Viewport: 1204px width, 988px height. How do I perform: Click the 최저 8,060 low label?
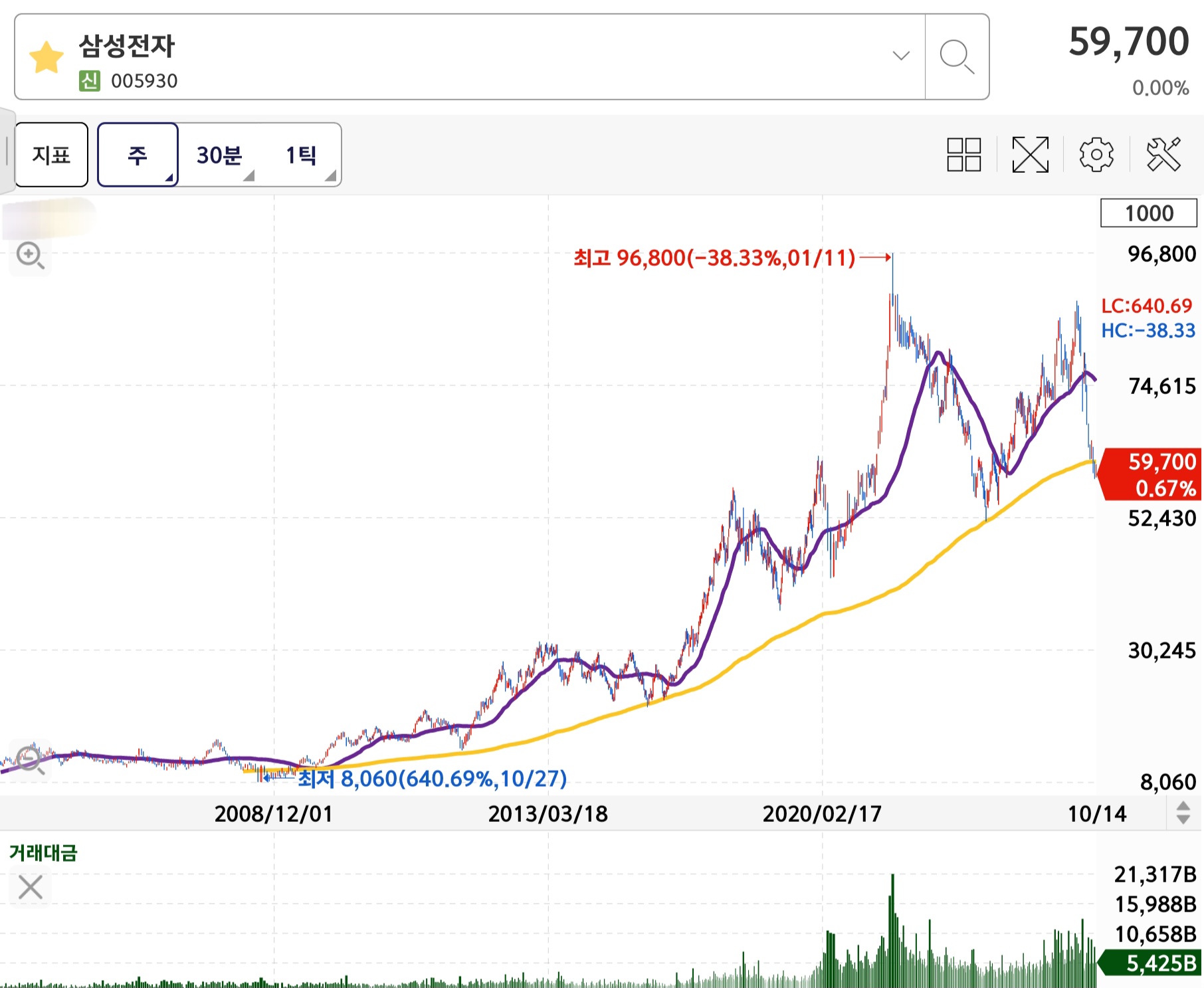[432, 778]
